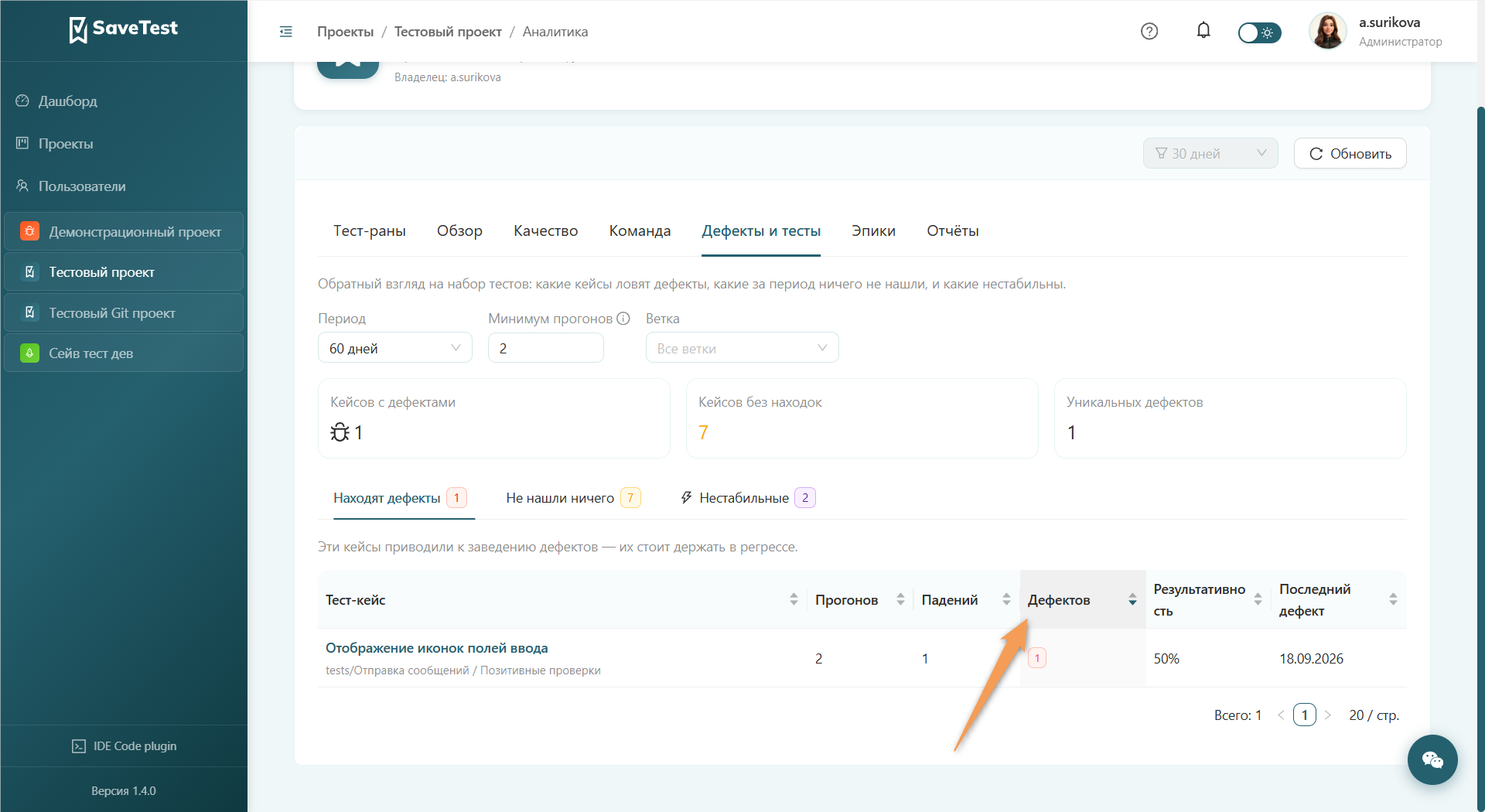Open IDE Code plugin link
Viewport: 1485px width, 812px height.
(124, 746)
